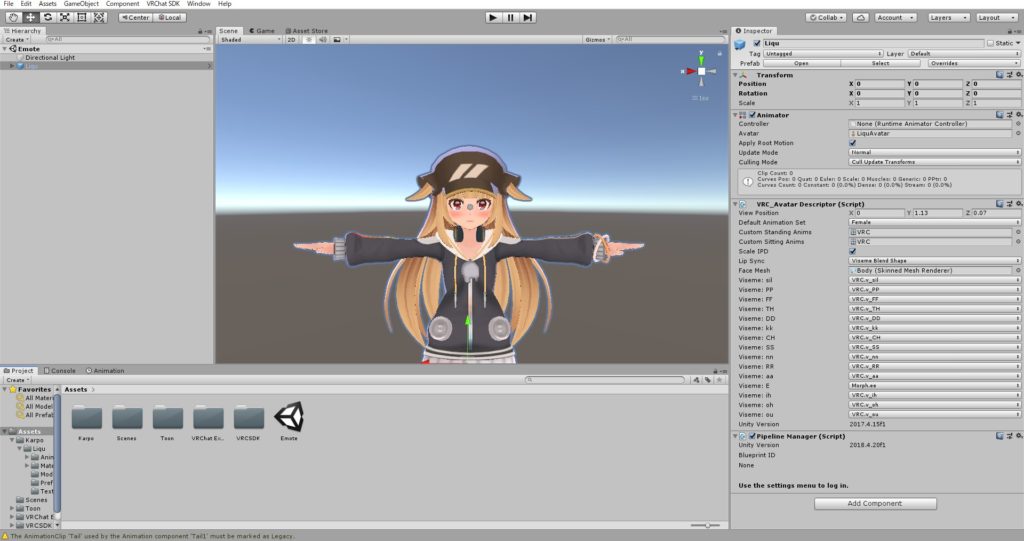The image size is (1024, 541).
Task: Toggle the Pipeline Manager component checkbox
Action: tap(752, 436)
